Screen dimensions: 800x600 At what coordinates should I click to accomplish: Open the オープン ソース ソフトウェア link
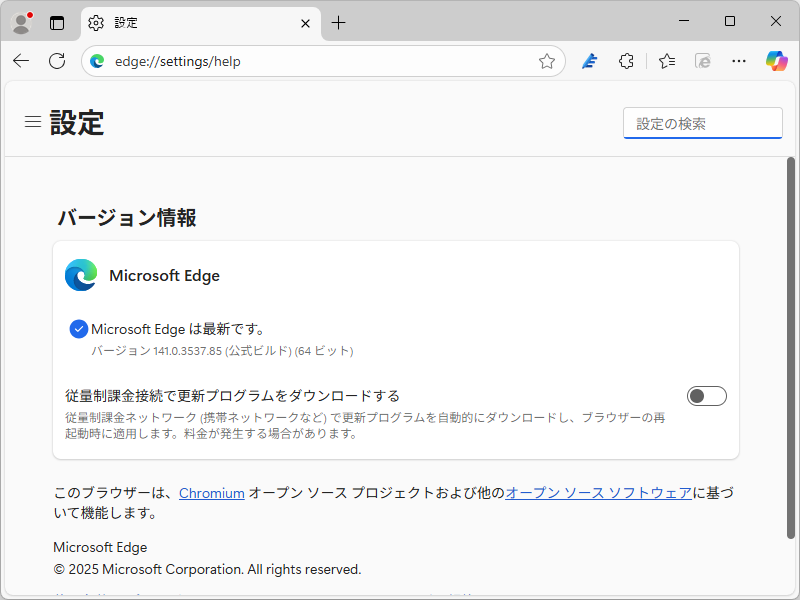click(597, 493)
